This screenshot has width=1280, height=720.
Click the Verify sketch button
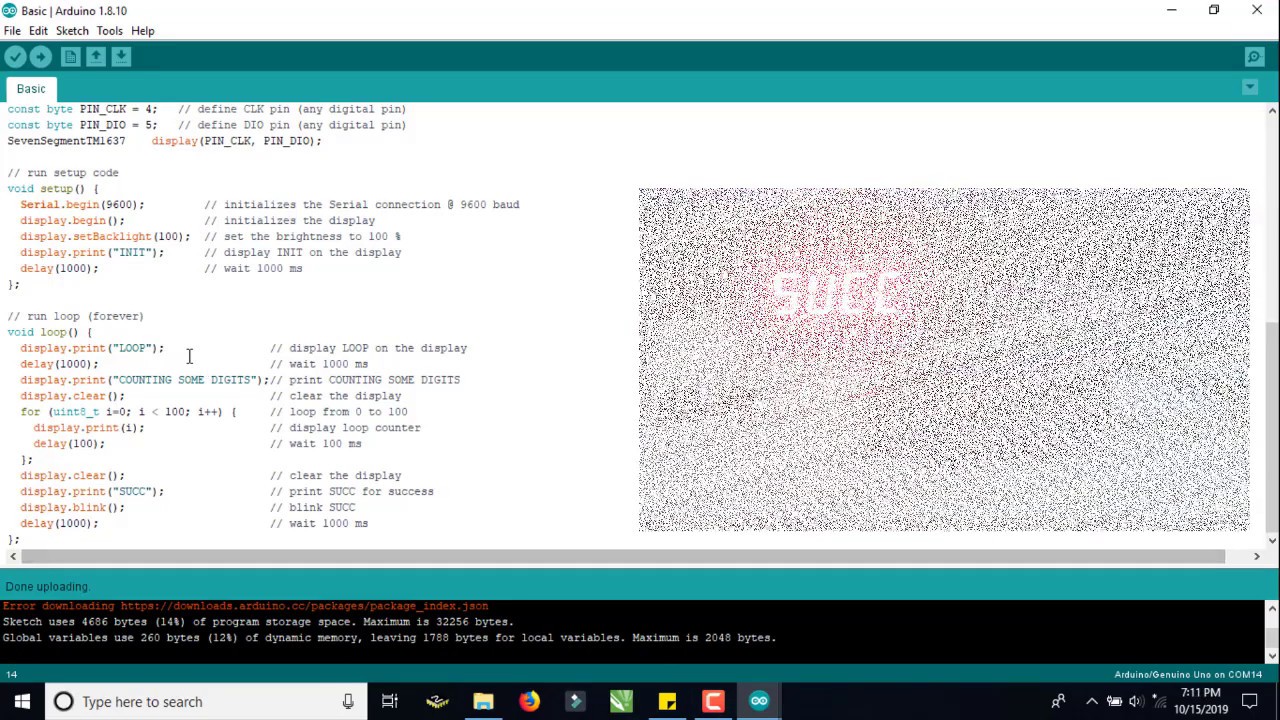15,57
